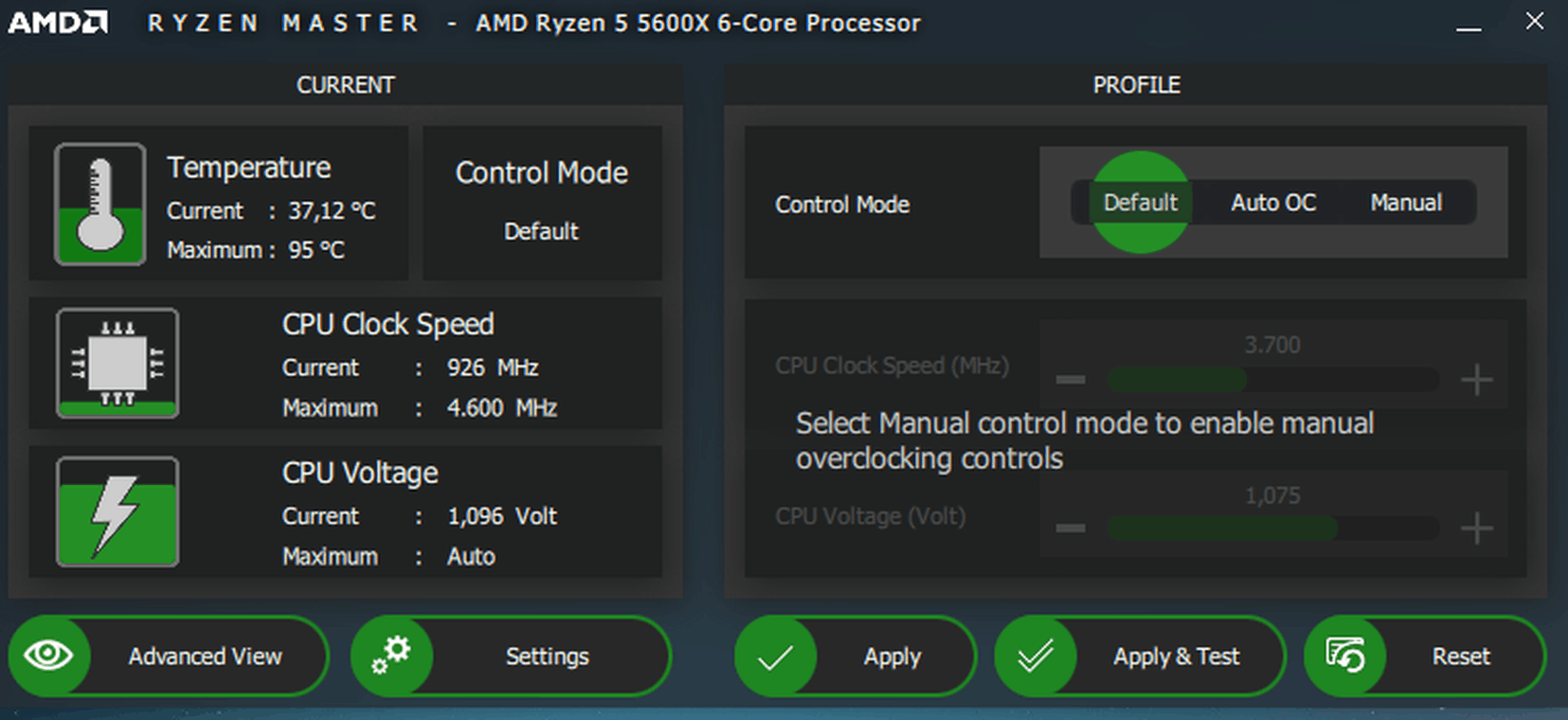
Task: Click the Control Mode label in PROFILE
Action: 842,205
